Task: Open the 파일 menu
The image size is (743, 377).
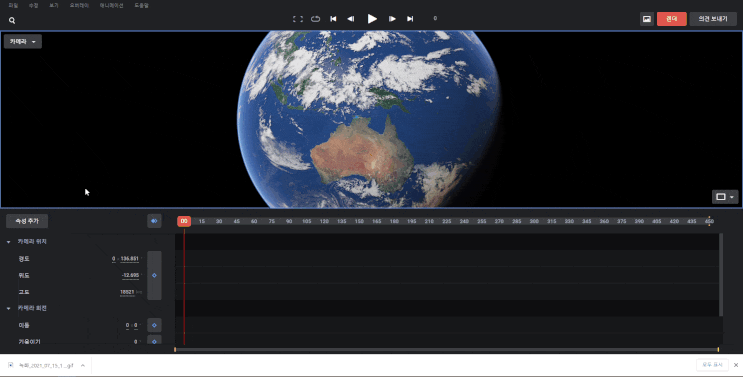Action: tap(13, 6)
